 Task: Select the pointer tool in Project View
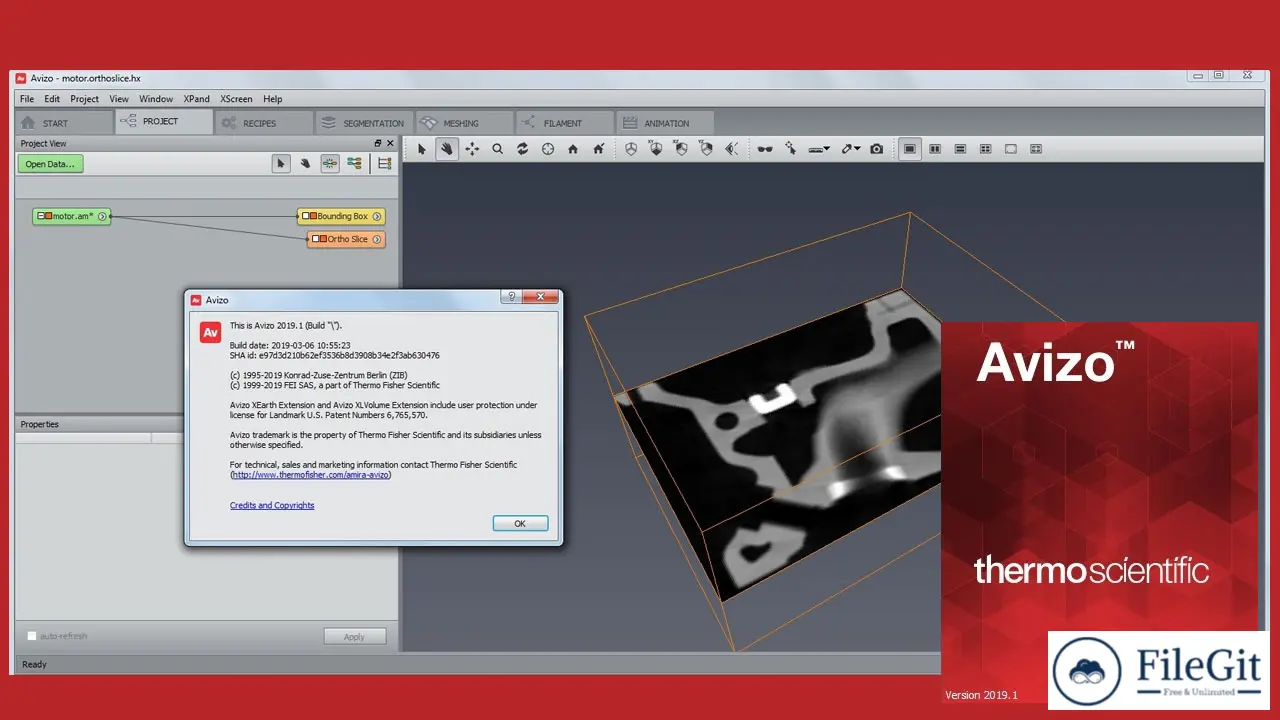(x=281, y=163)
